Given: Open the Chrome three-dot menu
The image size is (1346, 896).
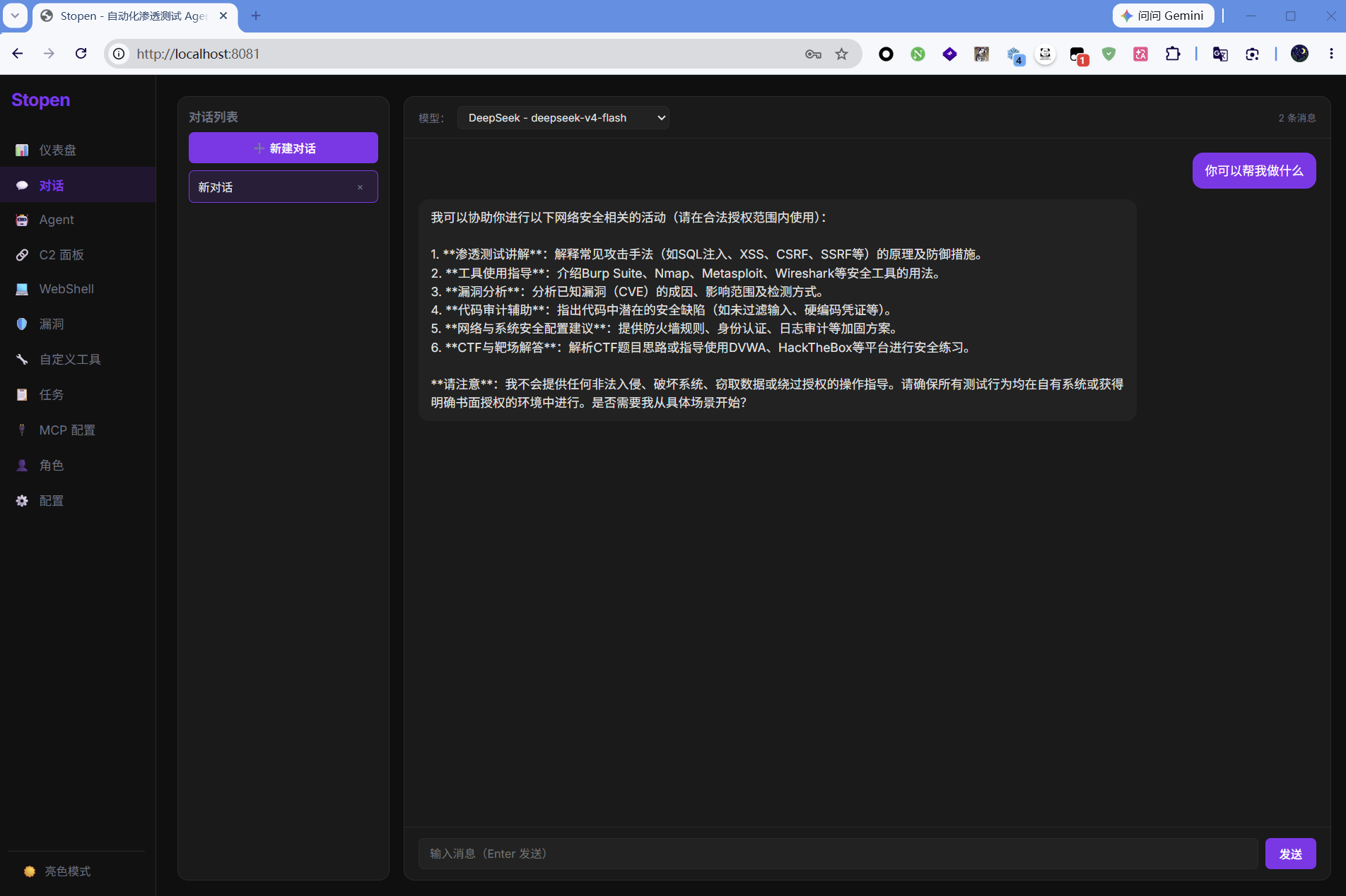Looking at the screenshot, I should (x=1331, y=54).
